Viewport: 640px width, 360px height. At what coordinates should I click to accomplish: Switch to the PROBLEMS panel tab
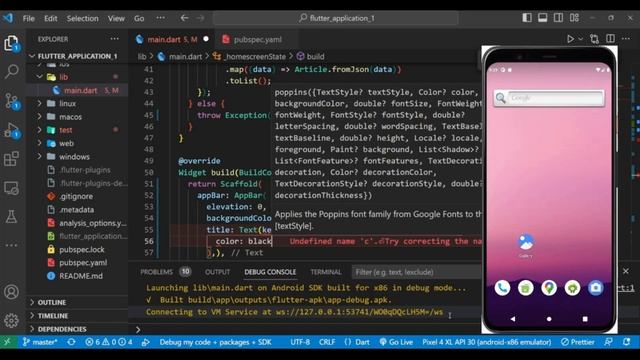point(156,272)
